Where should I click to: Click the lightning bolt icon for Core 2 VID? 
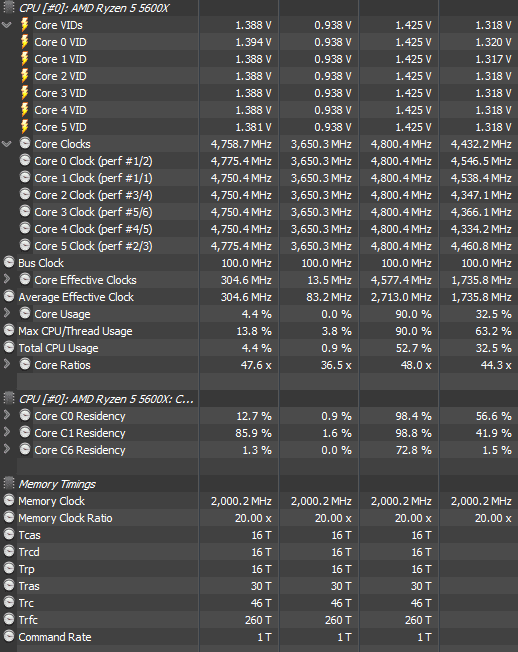[25, 76]
